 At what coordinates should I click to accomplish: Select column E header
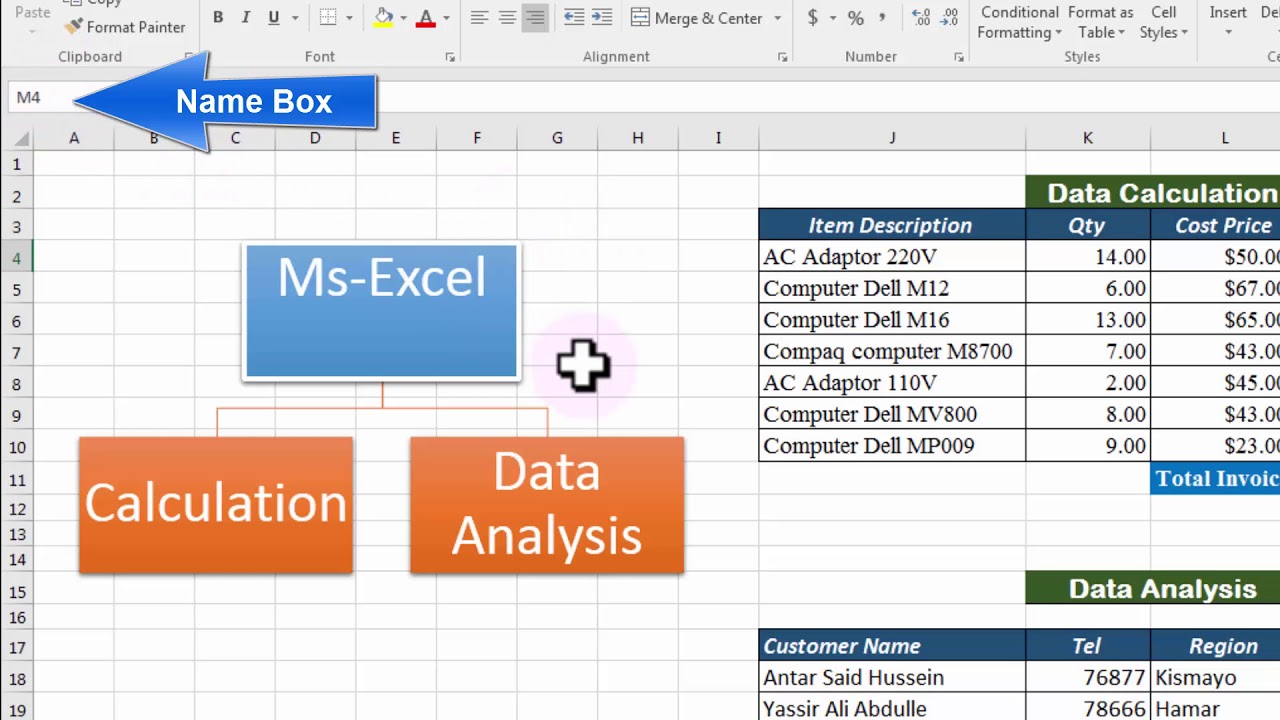point(396,138)
